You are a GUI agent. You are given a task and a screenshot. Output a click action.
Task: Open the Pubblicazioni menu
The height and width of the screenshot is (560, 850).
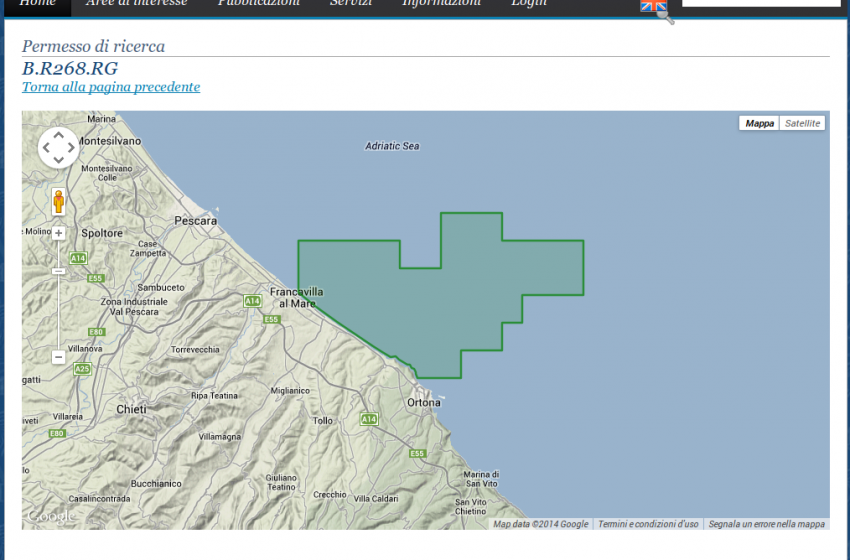(258, 4)
